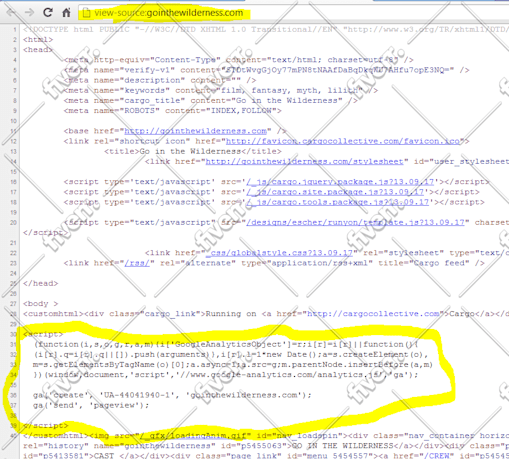This screenshot has height=459, width=509.
Task: Open the cargo.tools.package.js script link
Action: point(337,202)
